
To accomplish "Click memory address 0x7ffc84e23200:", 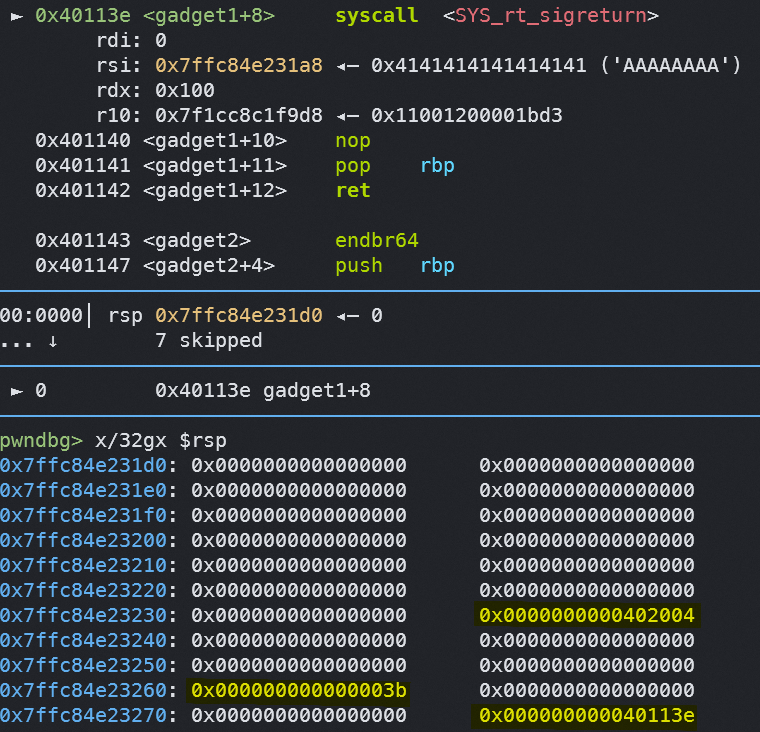I will (89, 540).
